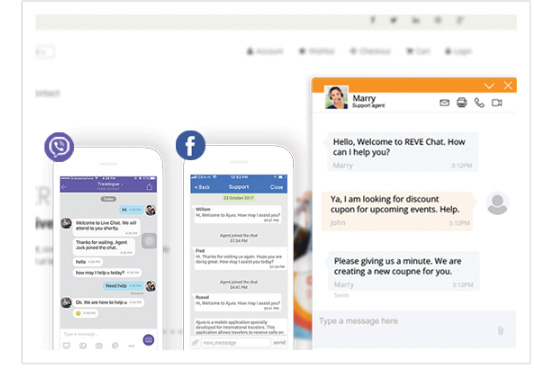534x370 pixels.
Task: Click the 'hello' bubble in Viber chat
Action: [x=88, y=262]
